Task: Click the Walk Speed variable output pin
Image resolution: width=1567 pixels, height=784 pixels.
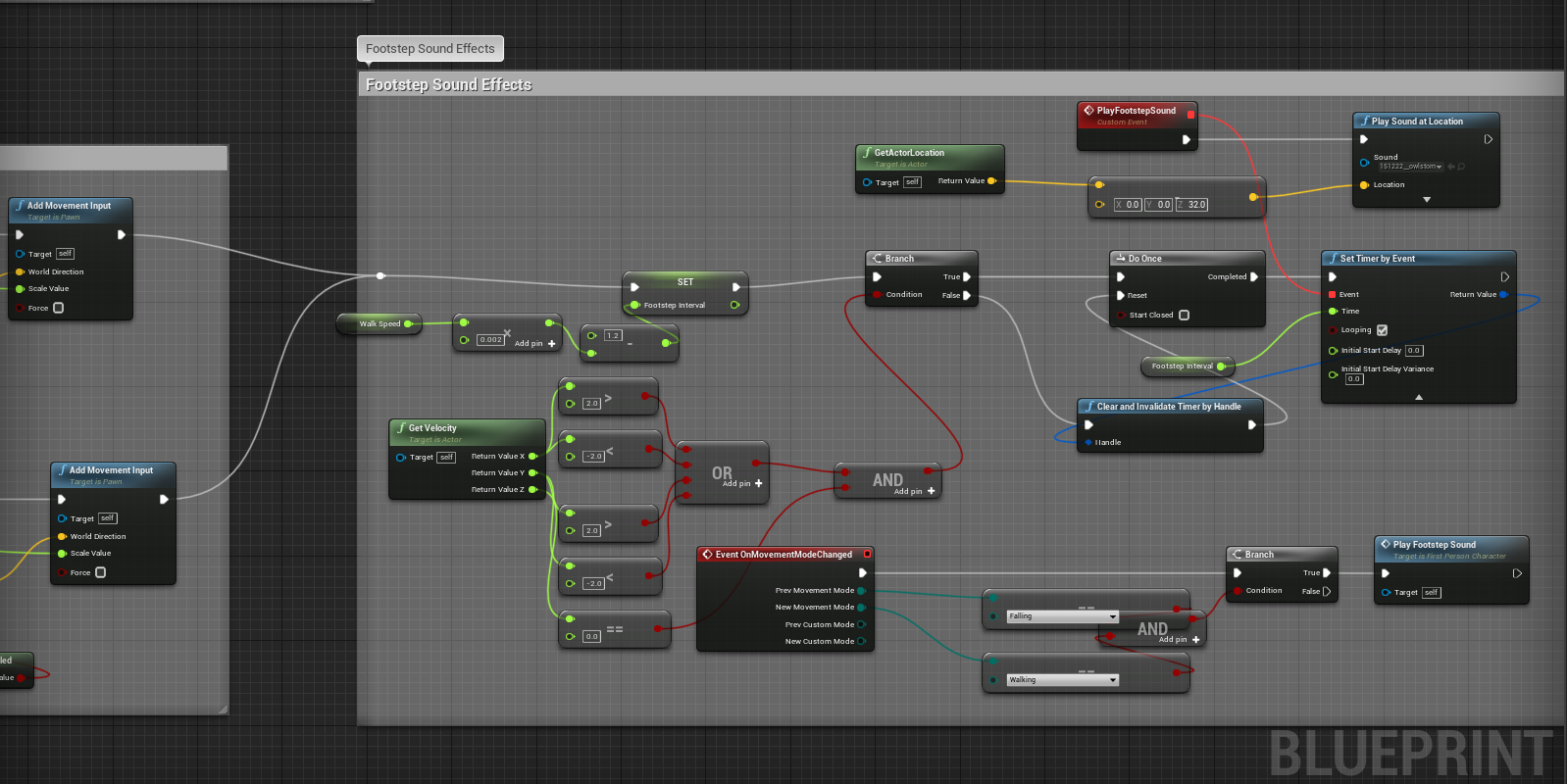Action: (408, 323)
